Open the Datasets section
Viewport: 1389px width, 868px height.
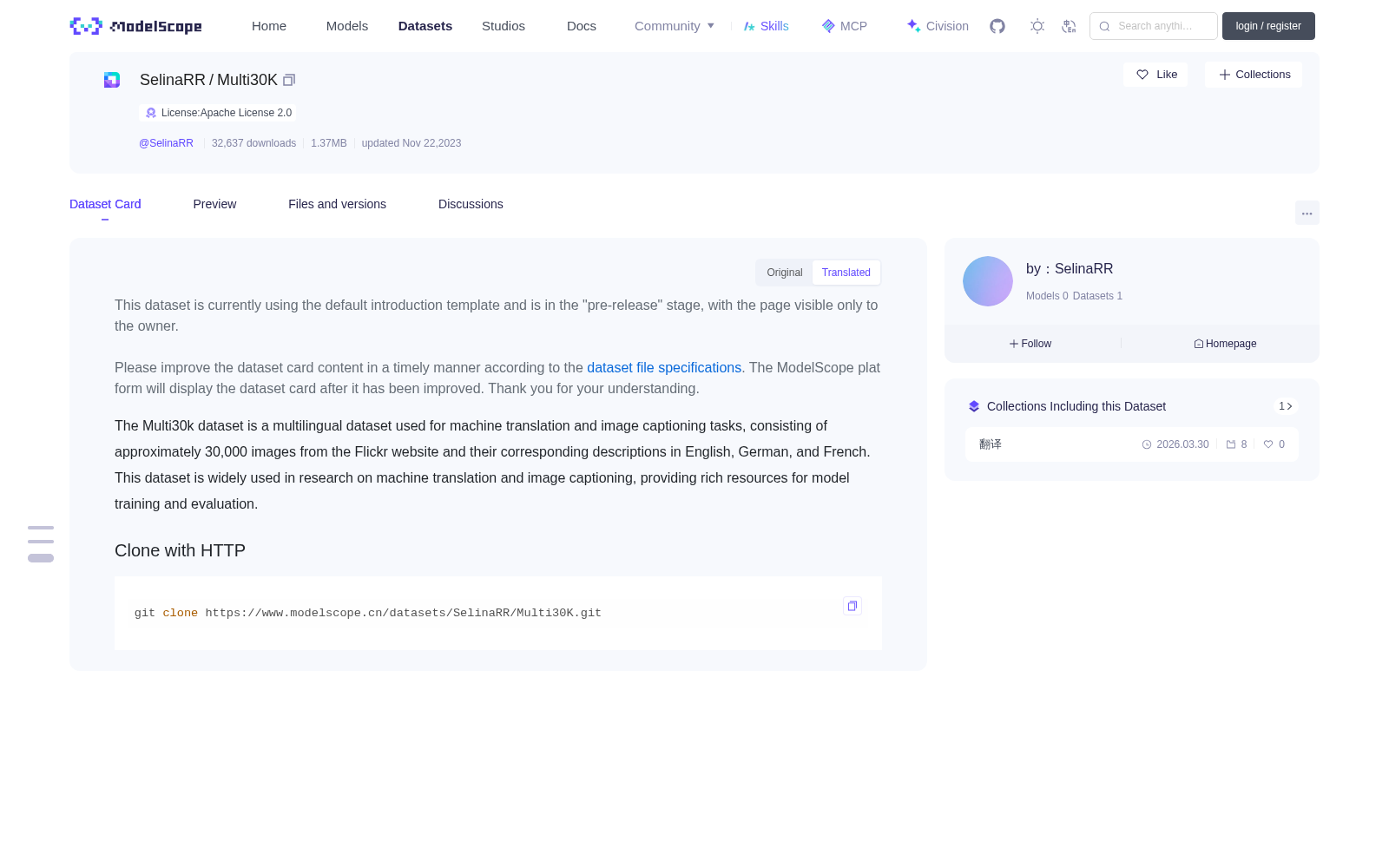pos(425,26)
